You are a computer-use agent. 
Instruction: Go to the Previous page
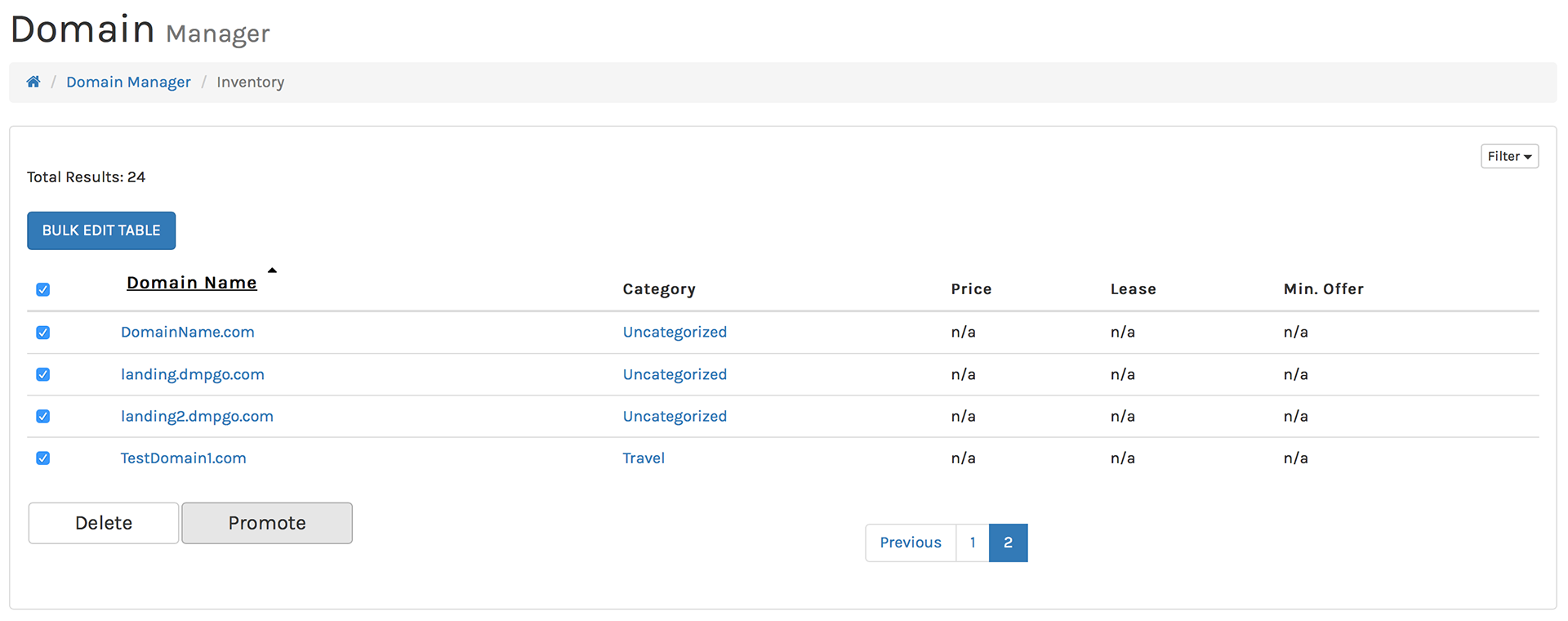pyautogui.click(x=910, y=543)
